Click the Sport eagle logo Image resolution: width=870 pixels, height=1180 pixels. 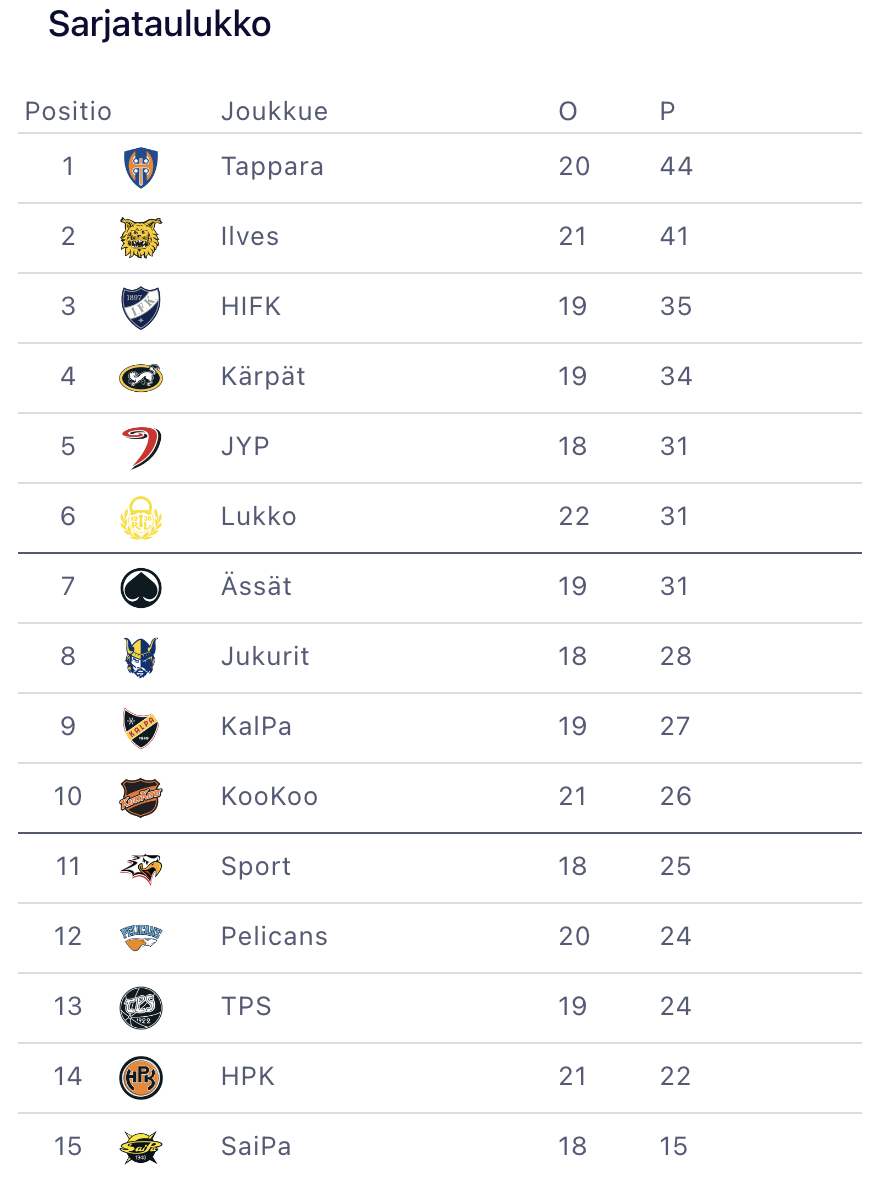[140, 867]
